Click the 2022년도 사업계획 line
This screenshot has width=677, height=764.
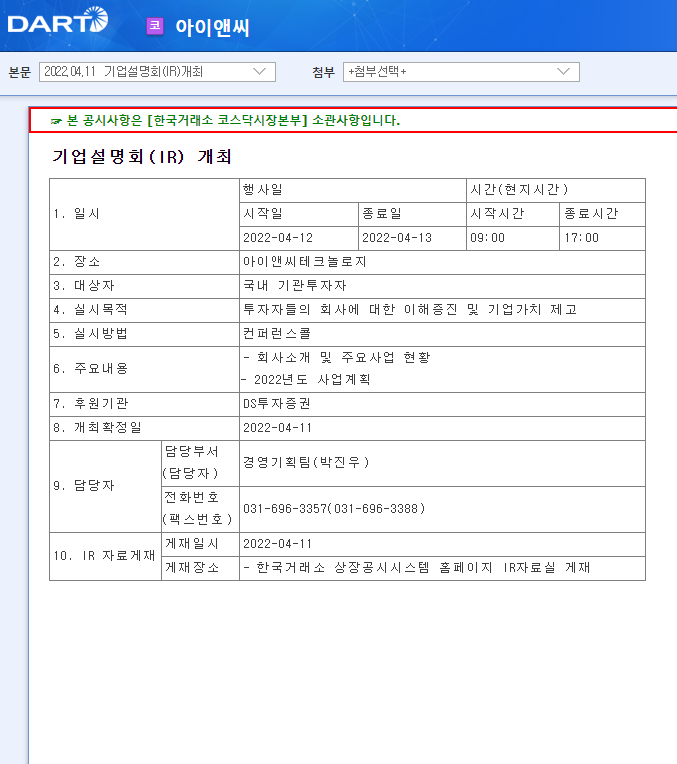click(x=307, y=380)
